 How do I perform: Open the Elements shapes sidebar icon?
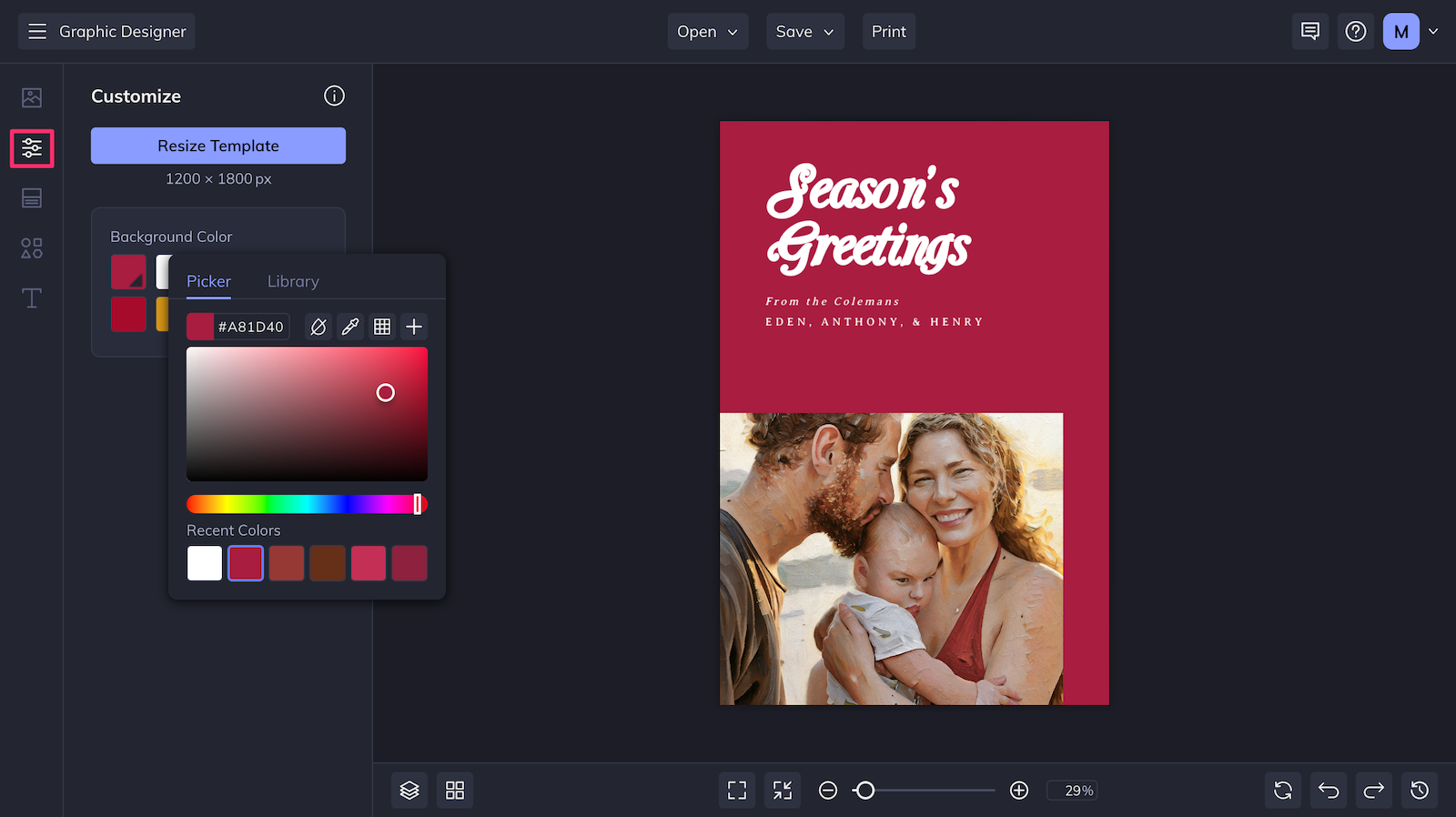(32, 248)
